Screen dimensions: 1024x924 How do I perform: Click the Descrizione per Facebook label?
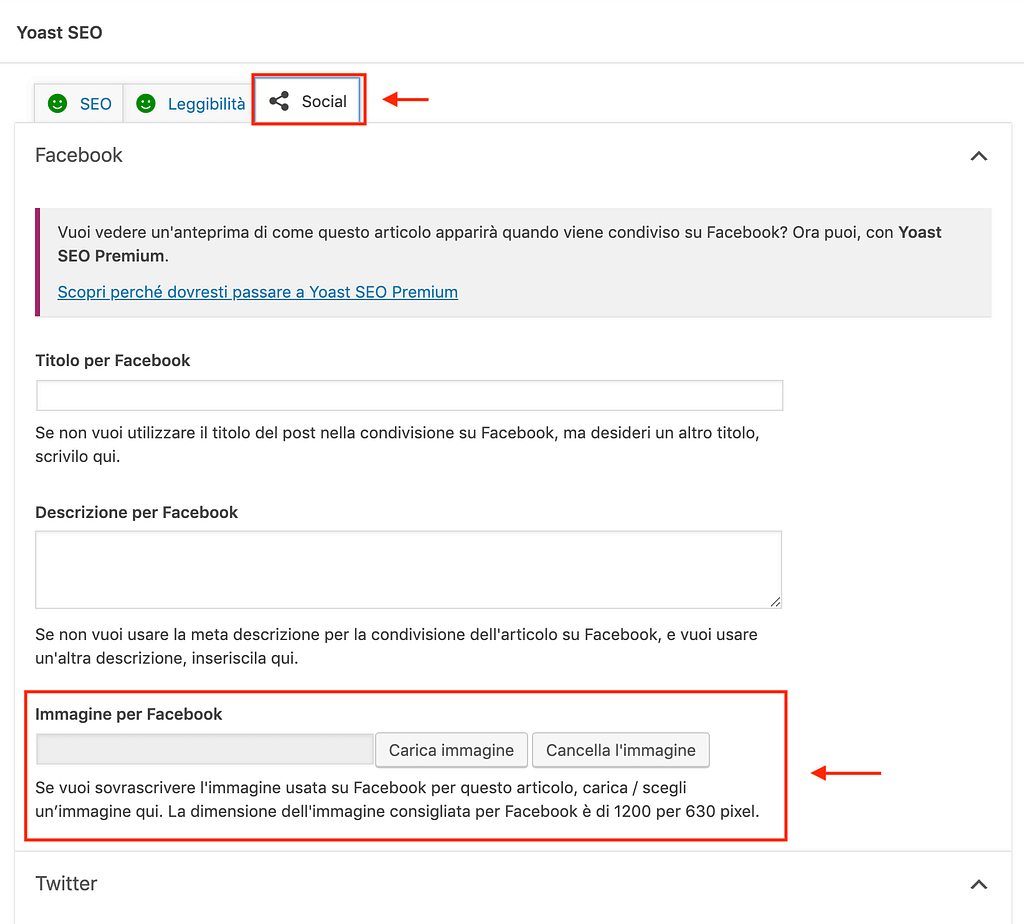tap(136, 513)
